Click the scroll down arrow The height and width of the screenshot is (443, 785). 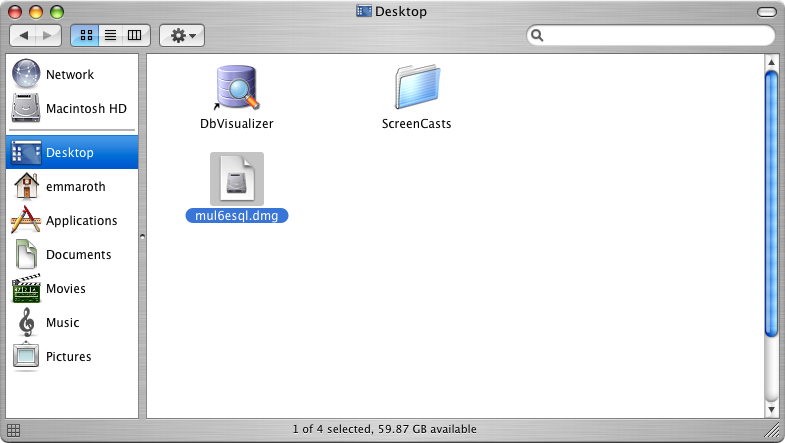[x=771, y=410]
